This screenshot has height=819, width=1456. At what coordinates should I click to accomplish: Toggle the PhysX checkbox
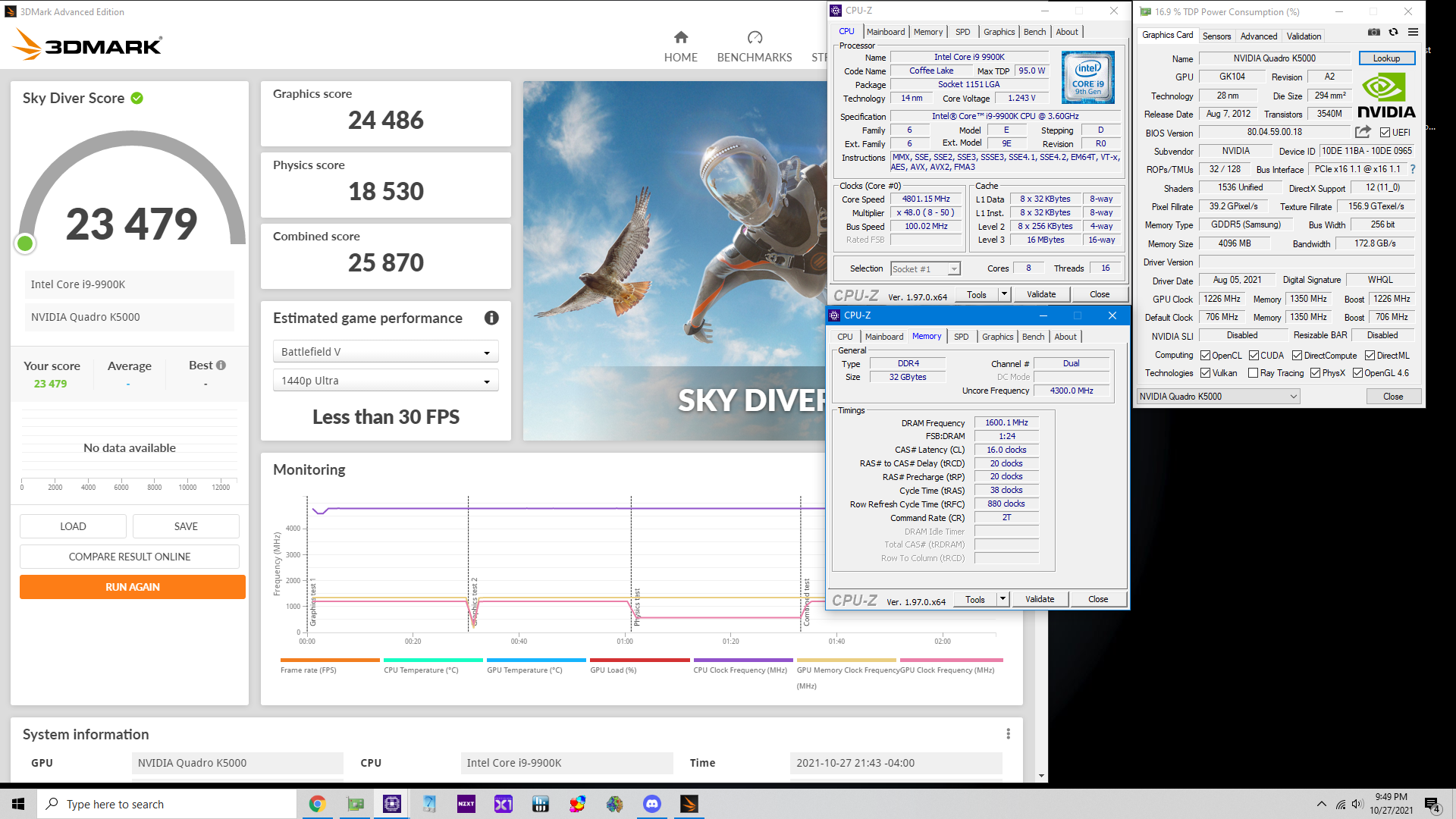click(x=1315, y=372)
